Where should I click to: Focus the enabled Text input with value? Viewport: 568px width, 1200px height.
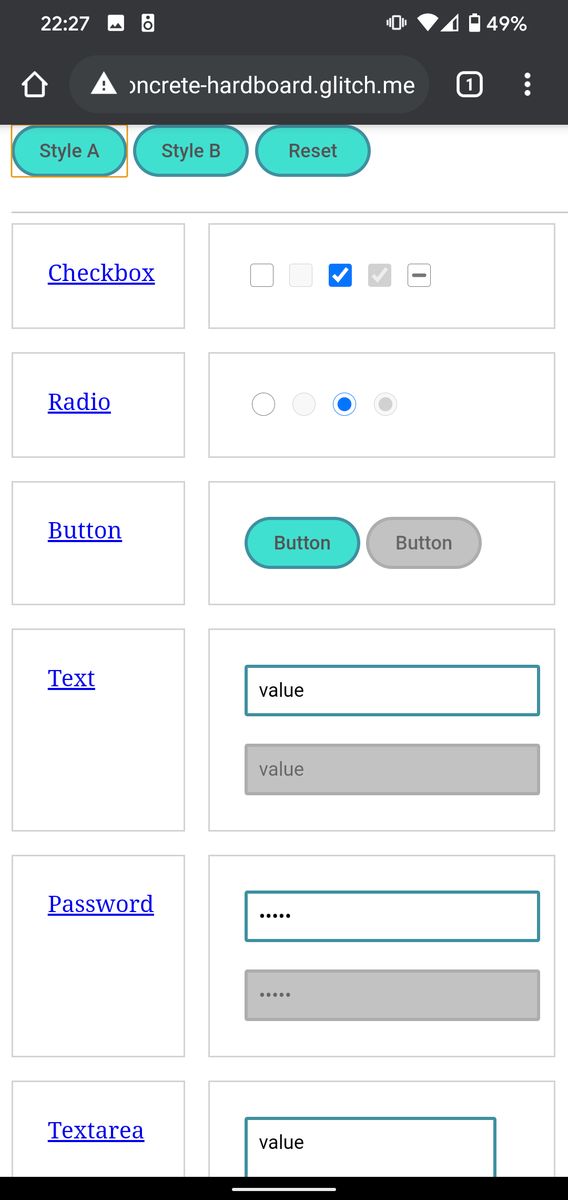[392, 690]
